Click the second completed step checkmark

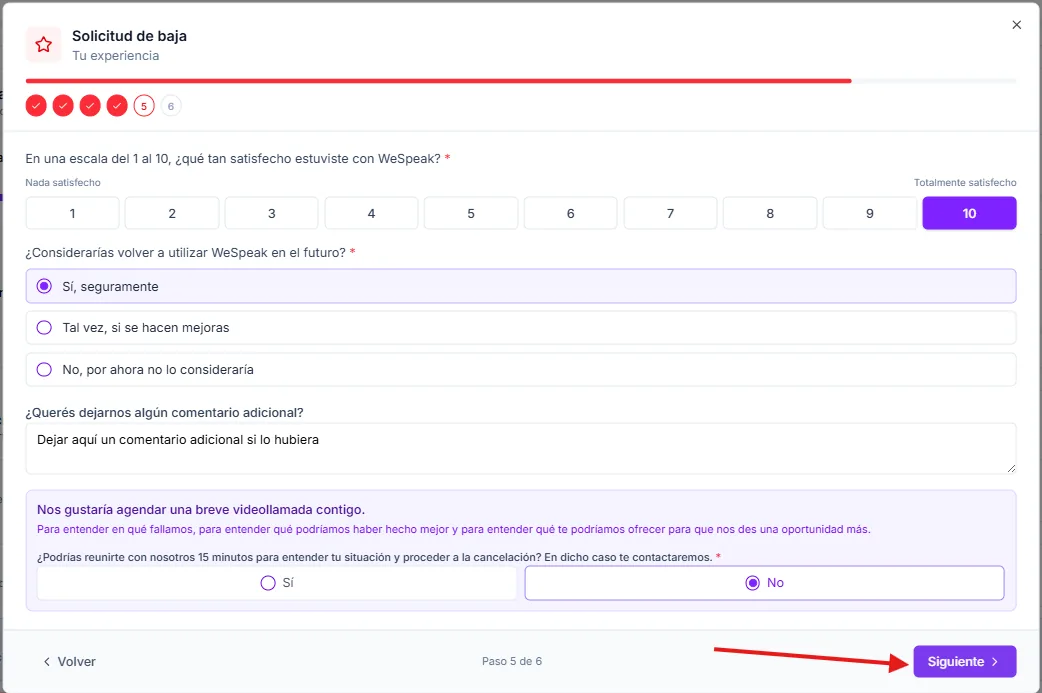[63, 106]
